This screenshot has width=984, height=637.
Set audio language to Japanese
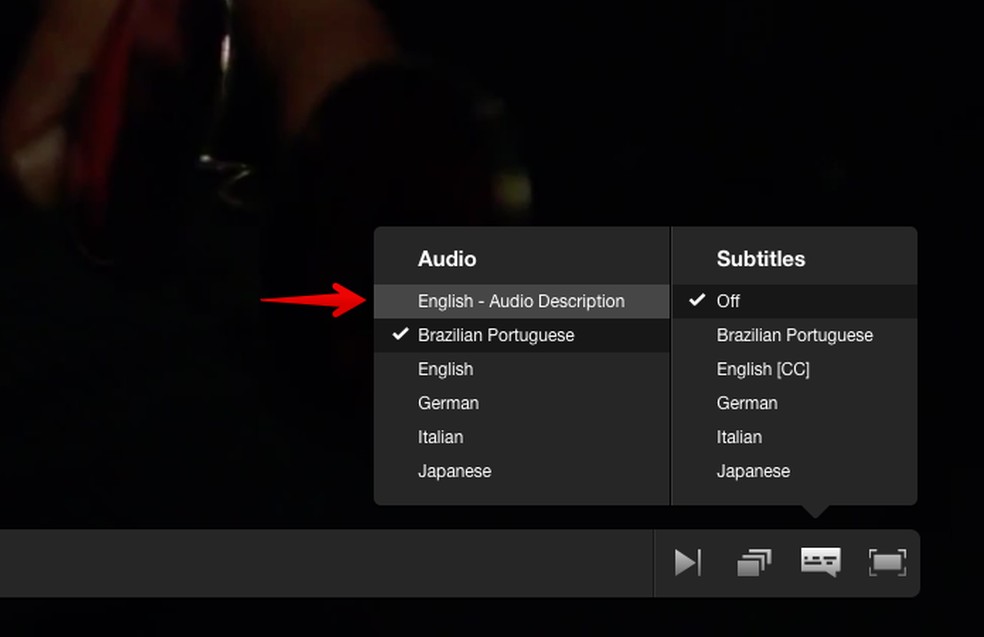click(521, 471)
